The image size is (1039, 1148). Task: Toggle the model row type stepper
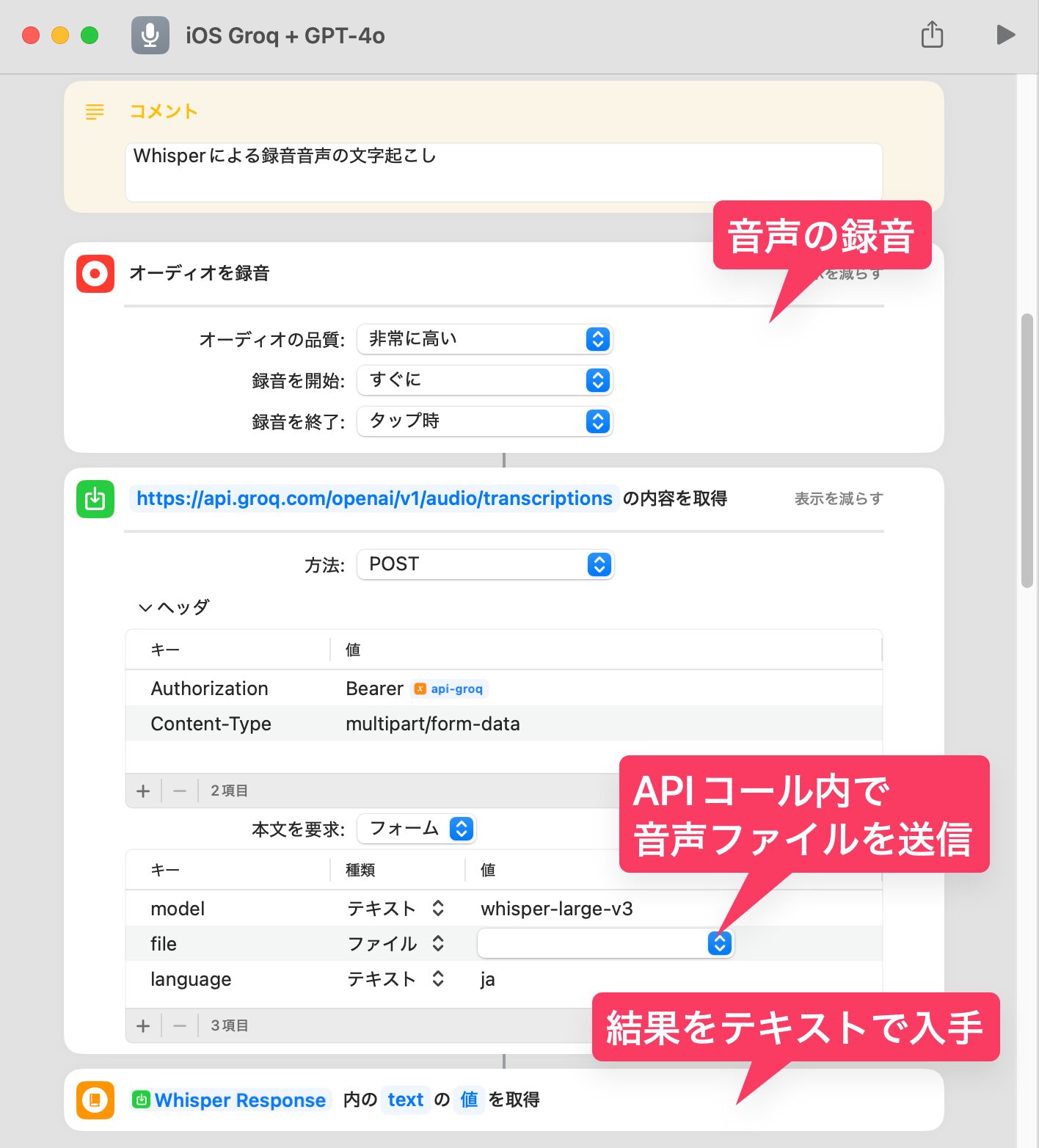pos(438,909)
